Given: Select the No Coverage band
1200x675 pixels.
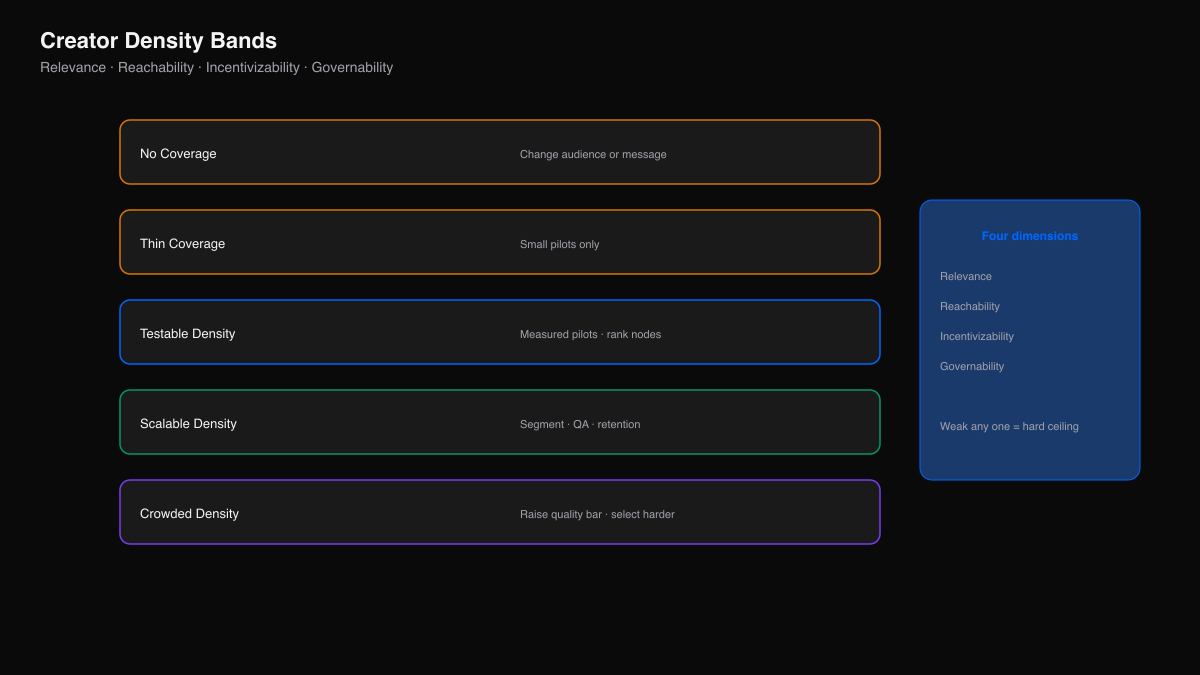Looking at the screenshot, I should pos(500,152).
